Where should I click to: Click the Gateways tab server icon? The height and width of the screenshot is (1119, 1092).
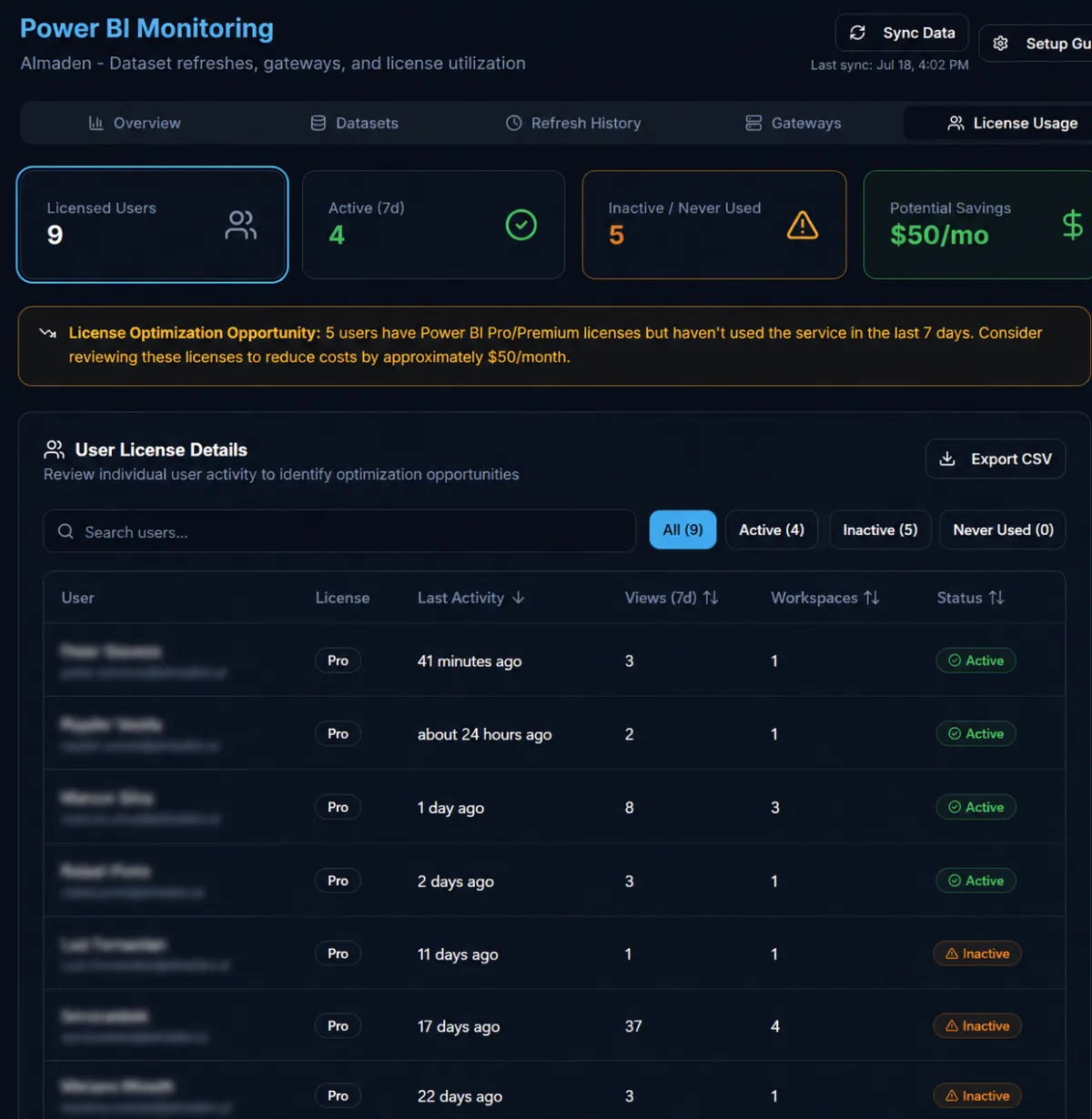click(x=753, y=123)
